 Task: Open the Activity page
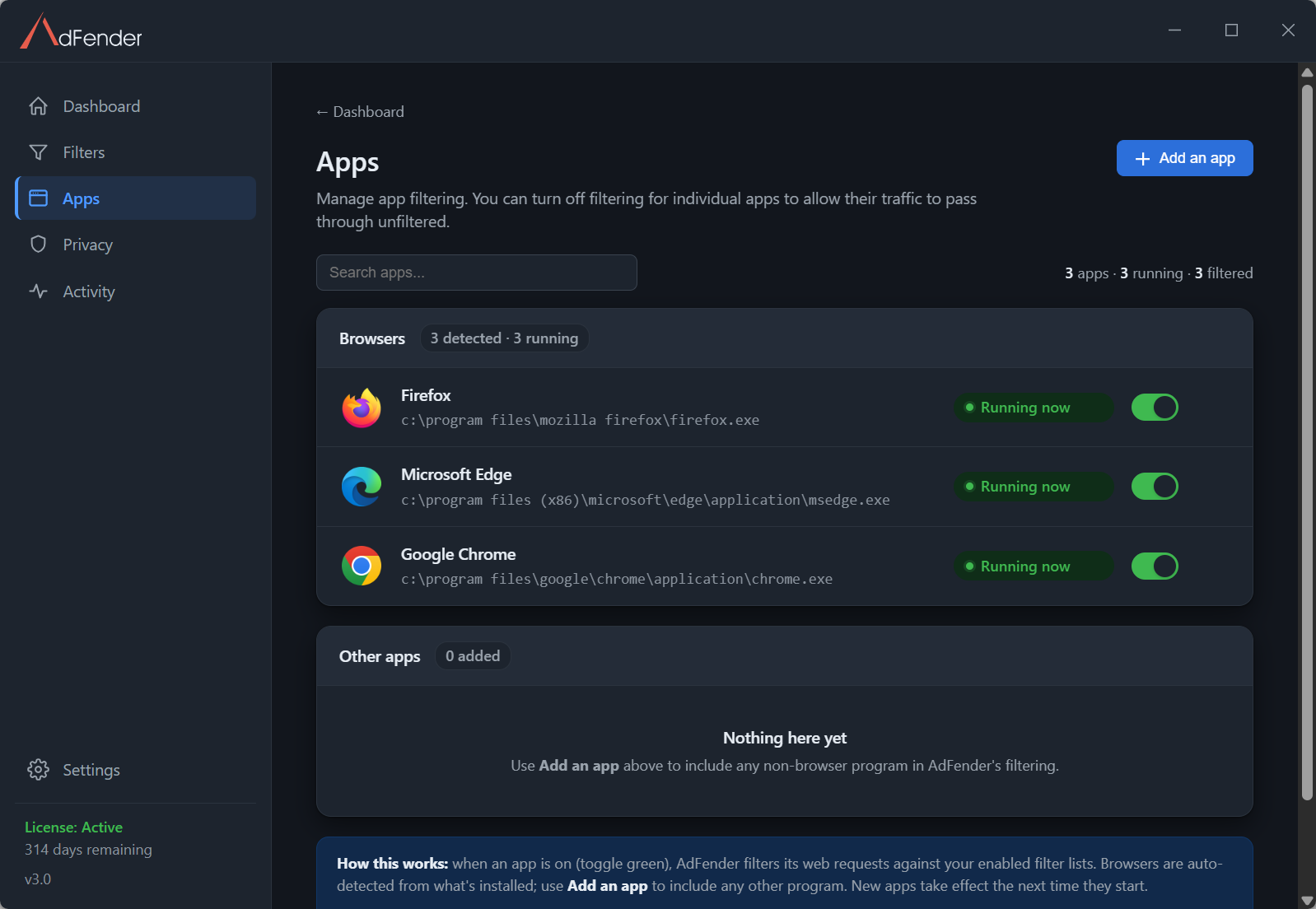[x=135, y=291]
